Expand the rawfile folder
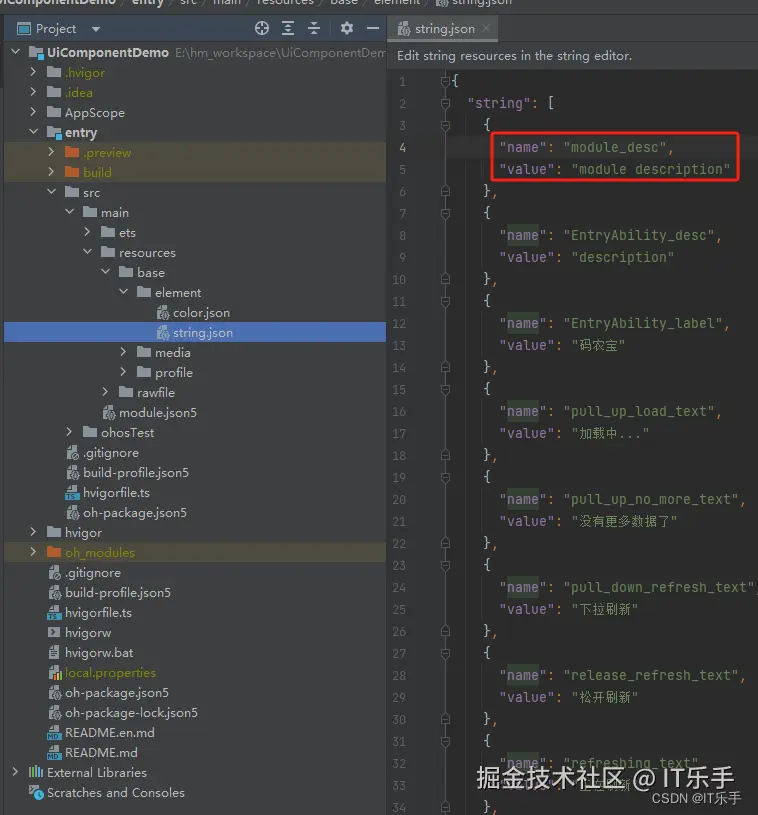The image size is (758, 815). pos(105,391)
